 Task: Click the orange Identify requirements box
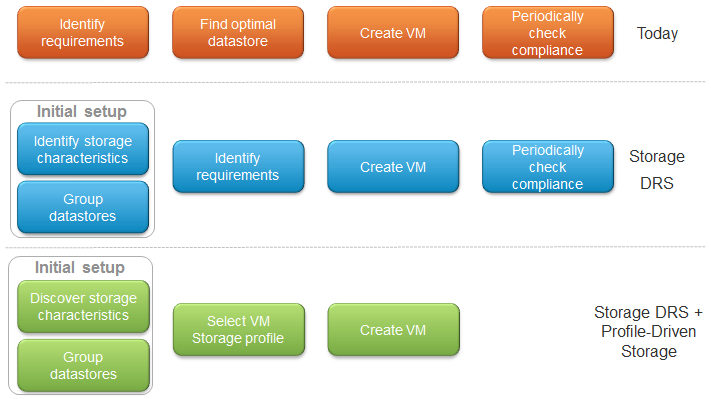83,33
